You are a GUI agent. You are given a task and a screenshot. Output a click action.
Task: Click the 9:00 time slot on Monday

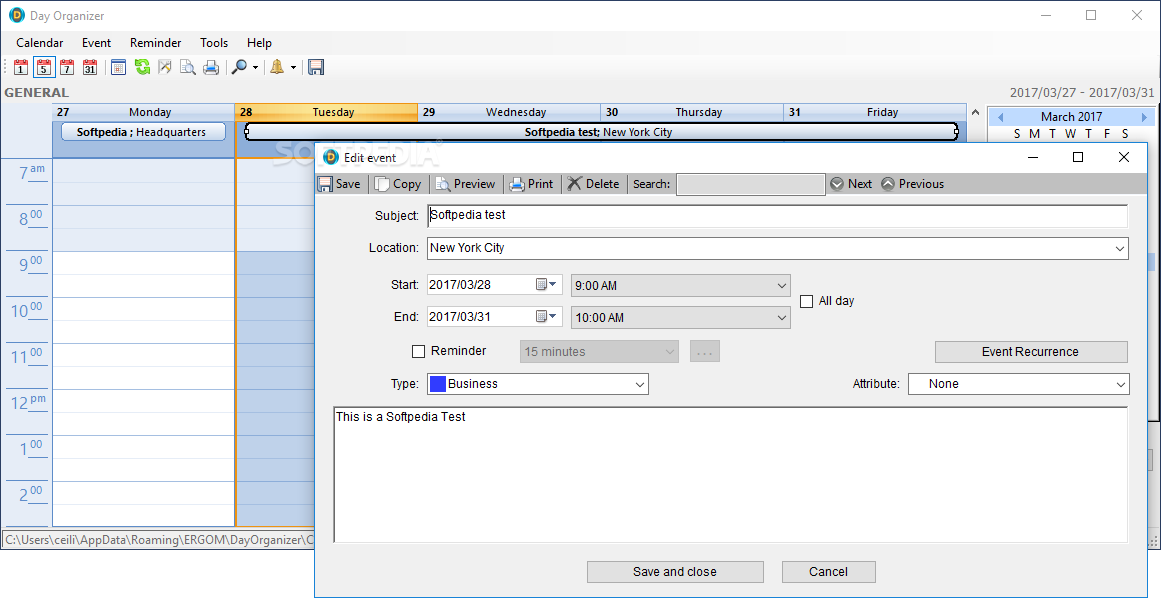(x=144, y=263)
